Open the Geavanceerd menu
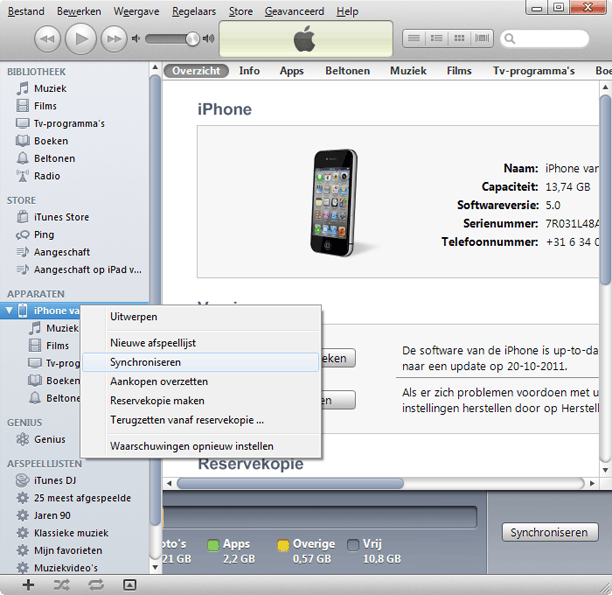Image resolution: width=612 pixels, height=595 pixels. coord(294,11)
